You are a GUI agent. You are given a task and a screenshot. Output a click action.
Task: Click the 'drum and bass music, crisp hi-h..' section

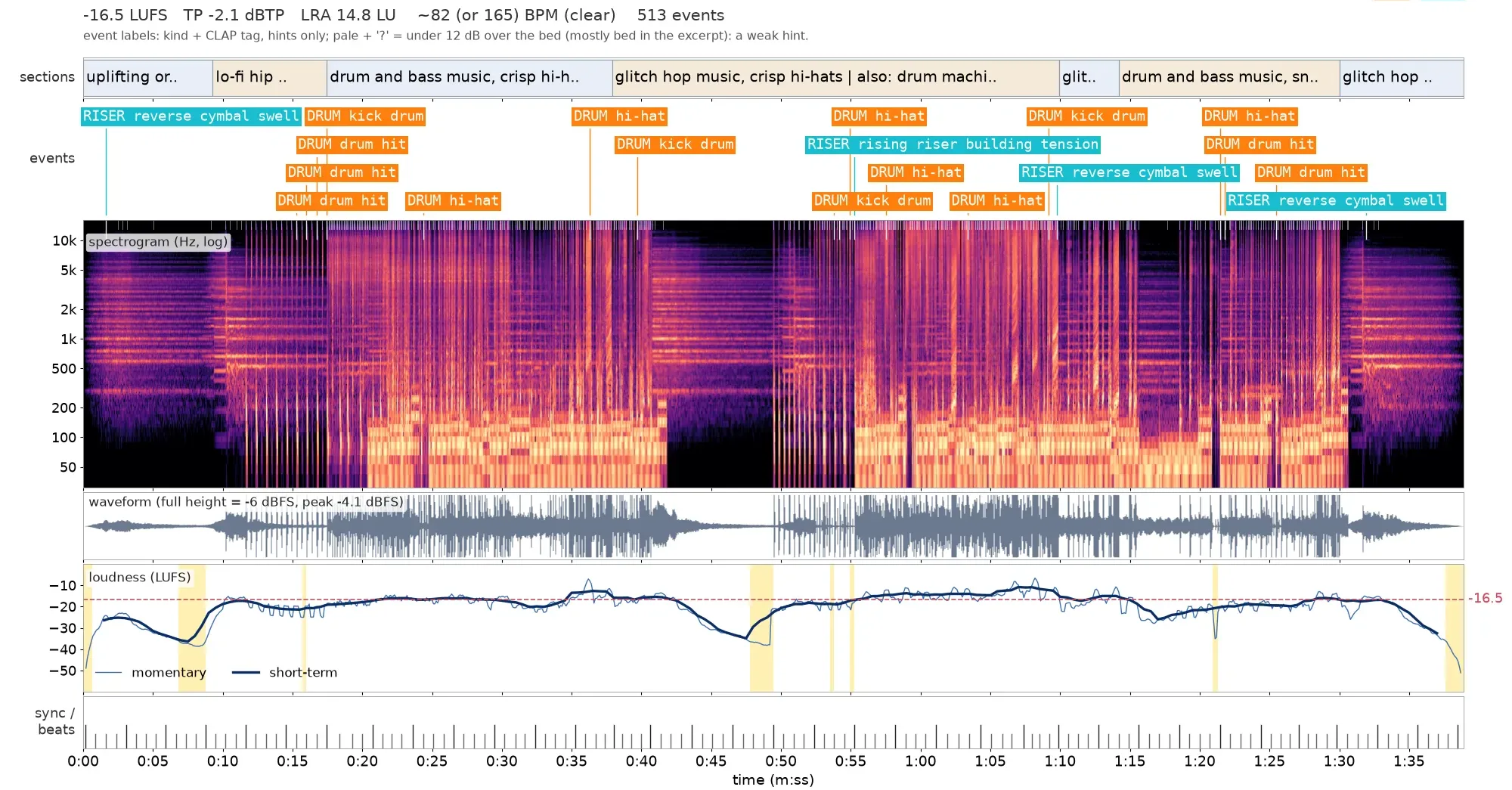tap(469, 78)
